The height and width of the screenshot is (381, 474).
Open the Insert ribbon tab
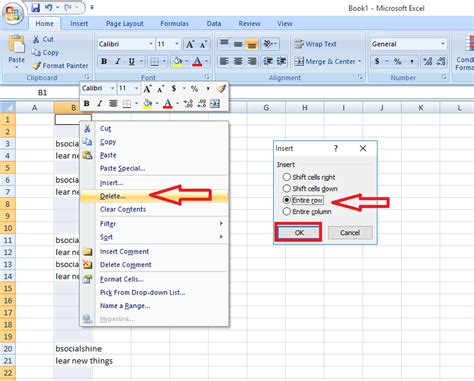coord(79,24)
